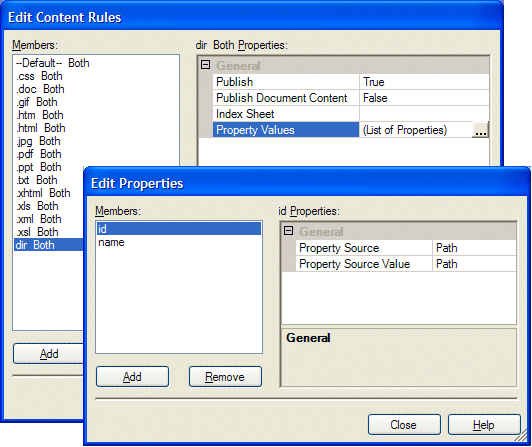Click the Remove button

pyautogui.click(x=225, y=376)
